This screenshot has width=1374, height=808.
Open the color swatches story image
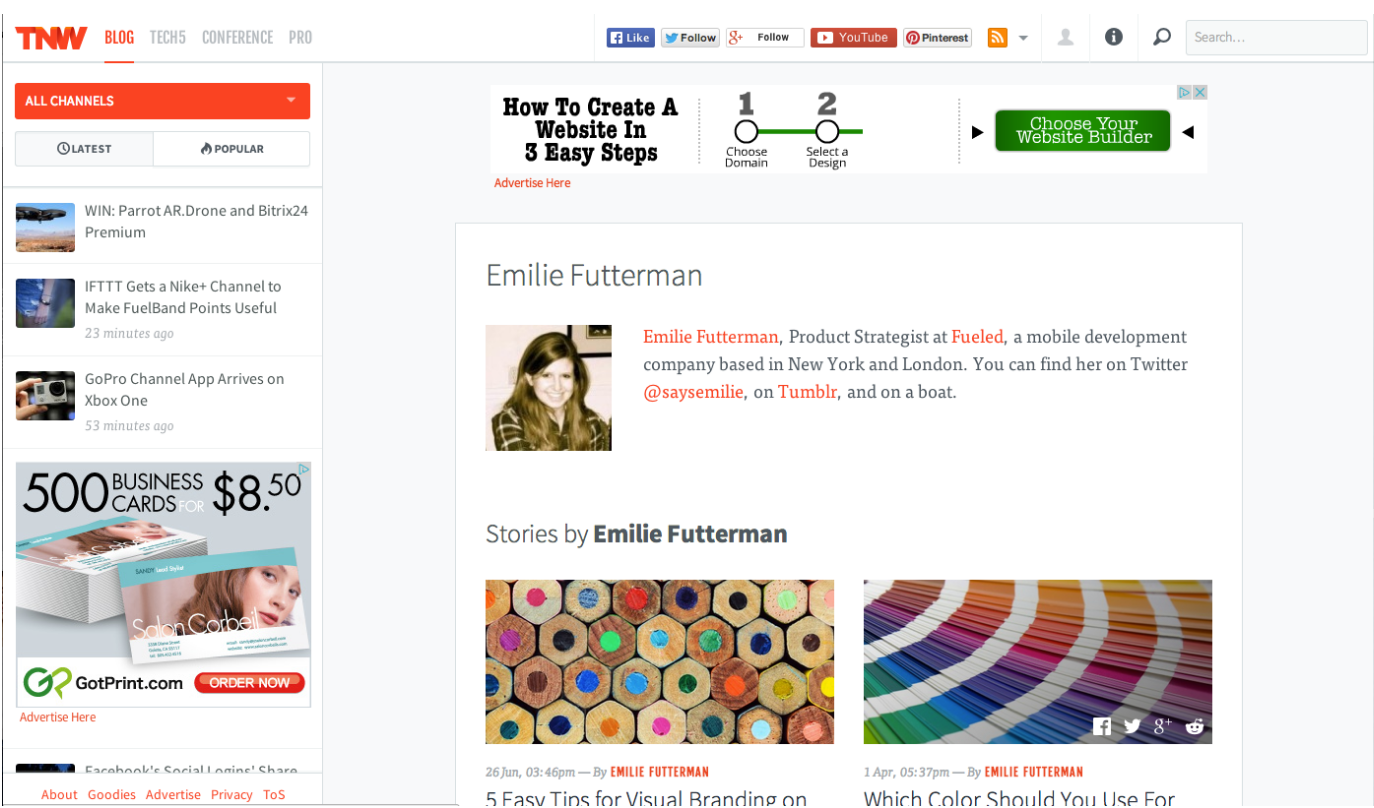tap(1037, 661)
